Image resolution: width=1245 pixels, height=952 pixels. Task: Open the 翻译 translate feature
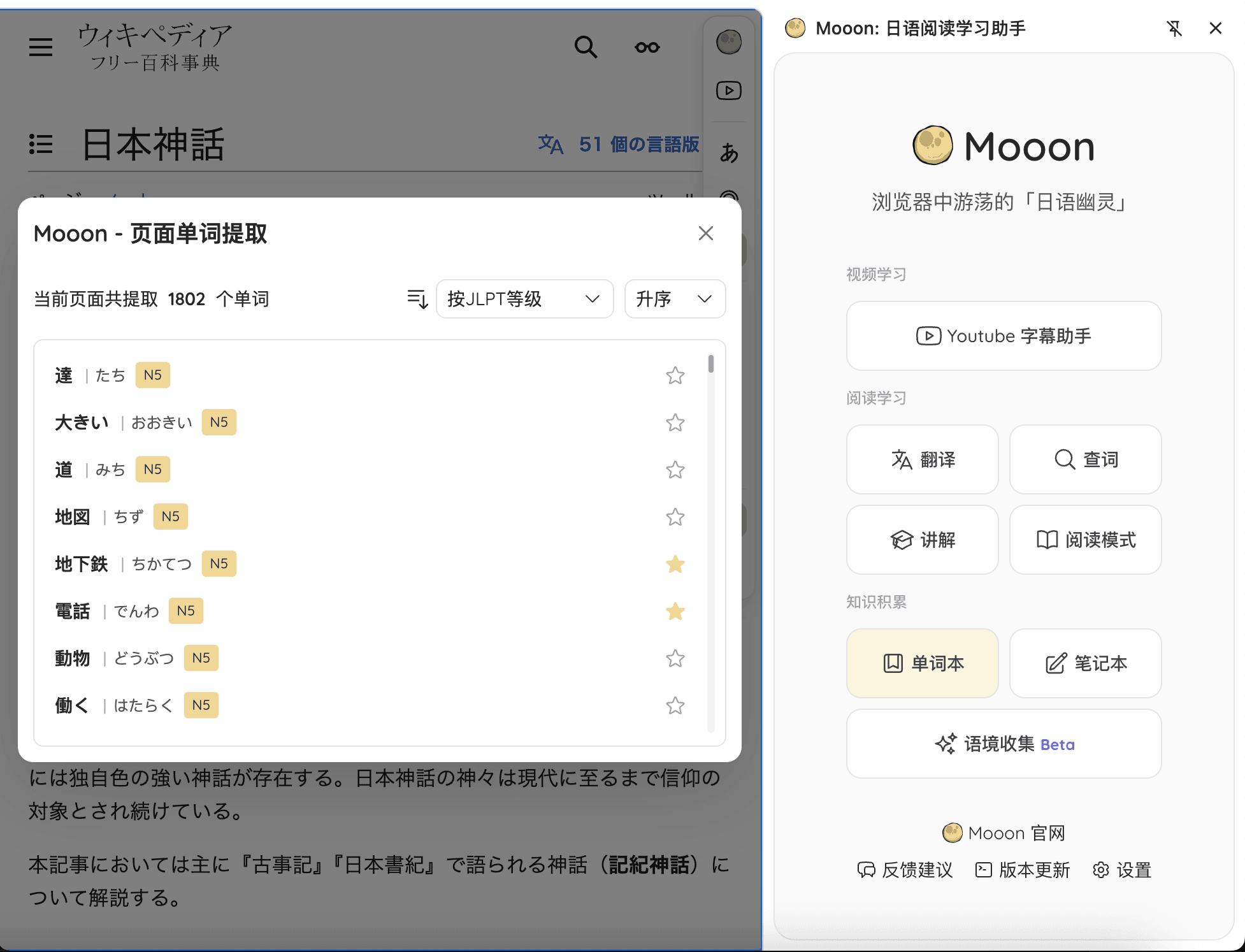[922, 459]
